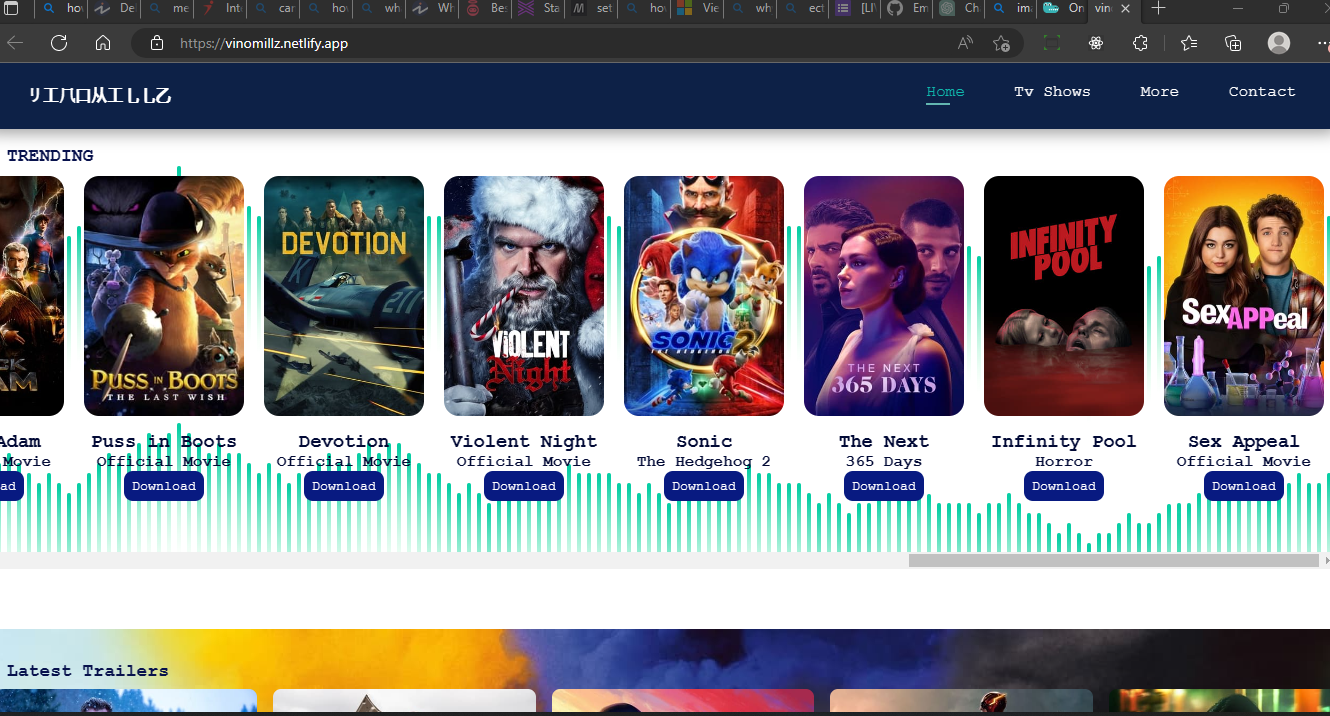Open the Contact navigation link
The image size is (1330, 716).
1262,91
